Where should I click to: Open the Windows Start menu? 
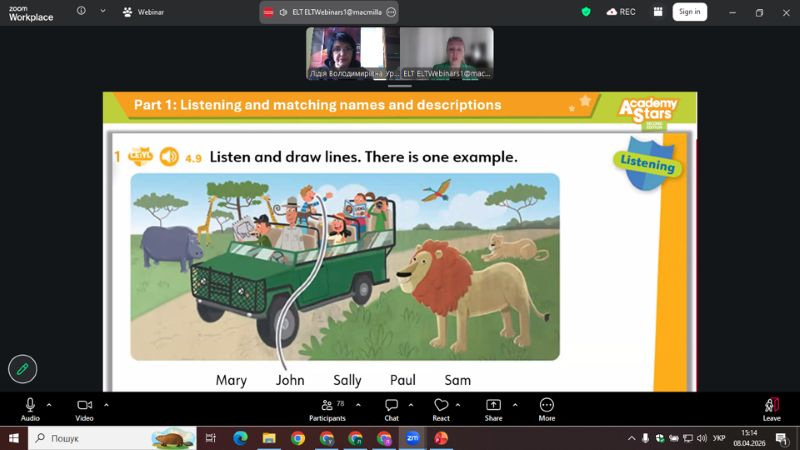point(14,438)
